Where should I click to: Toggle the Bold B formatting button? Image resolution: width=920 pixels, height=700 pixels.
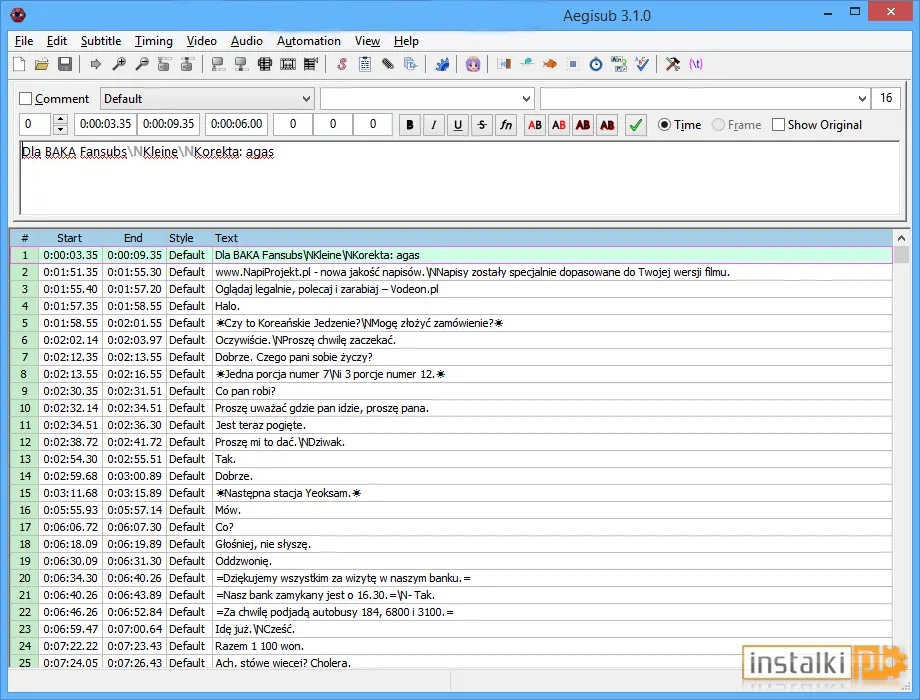(410, 124)
